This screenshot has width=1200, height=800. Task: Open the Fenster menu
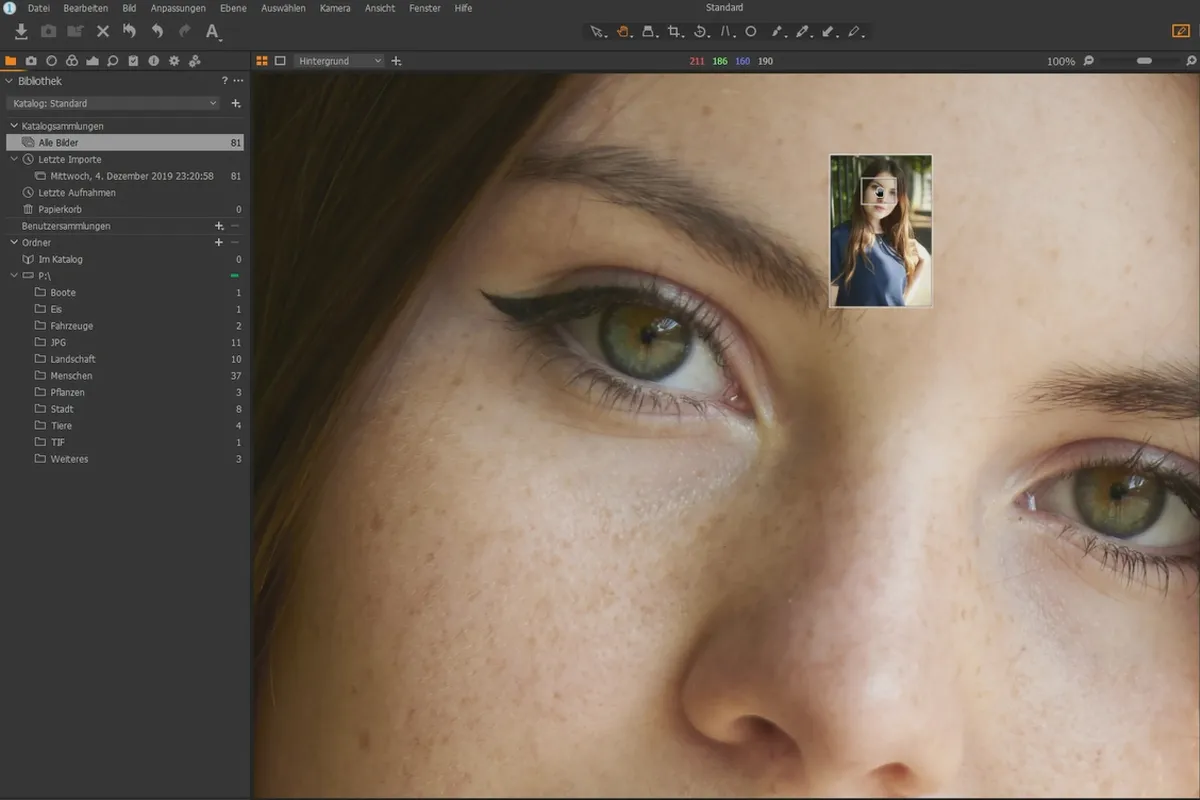(425, 8)
